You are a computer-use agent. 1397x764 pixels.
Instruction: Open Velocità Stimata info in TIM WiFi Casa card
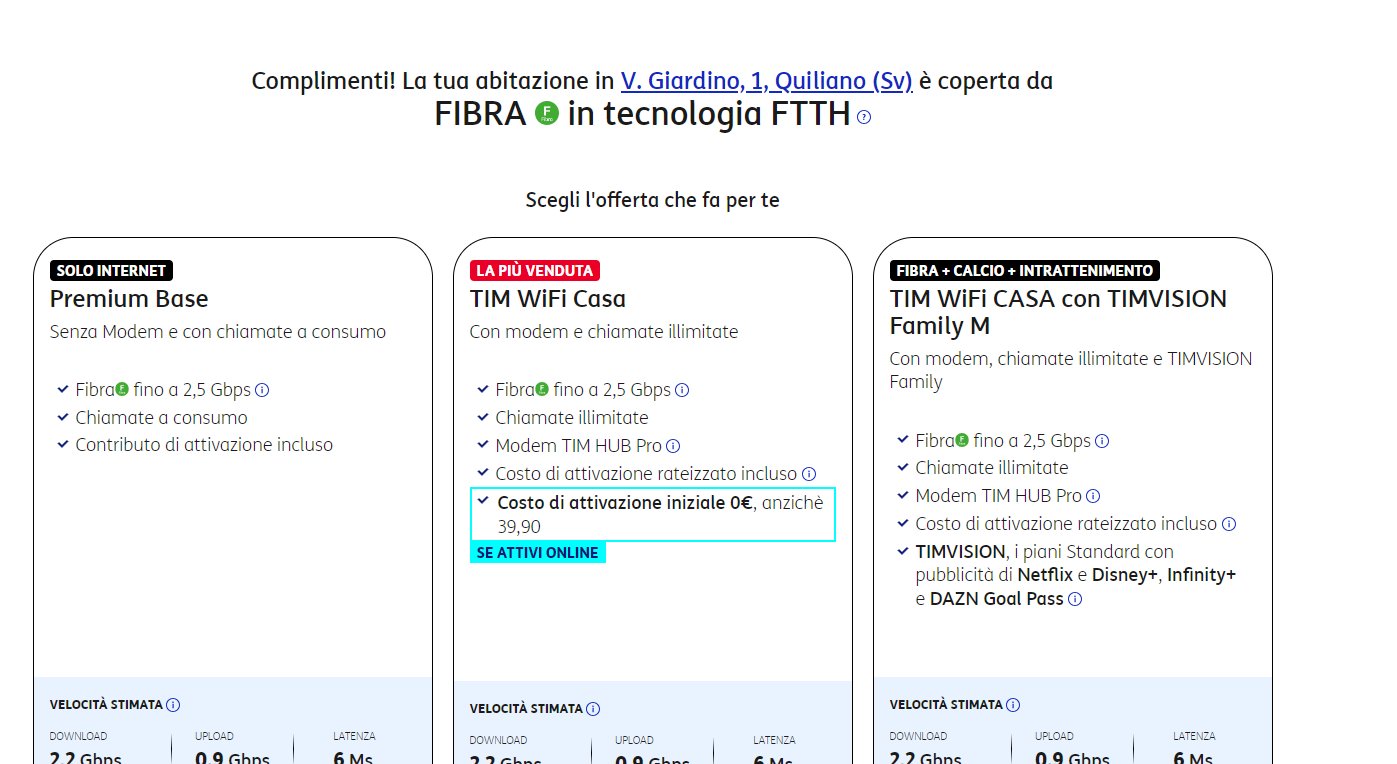tap(593, 709)
